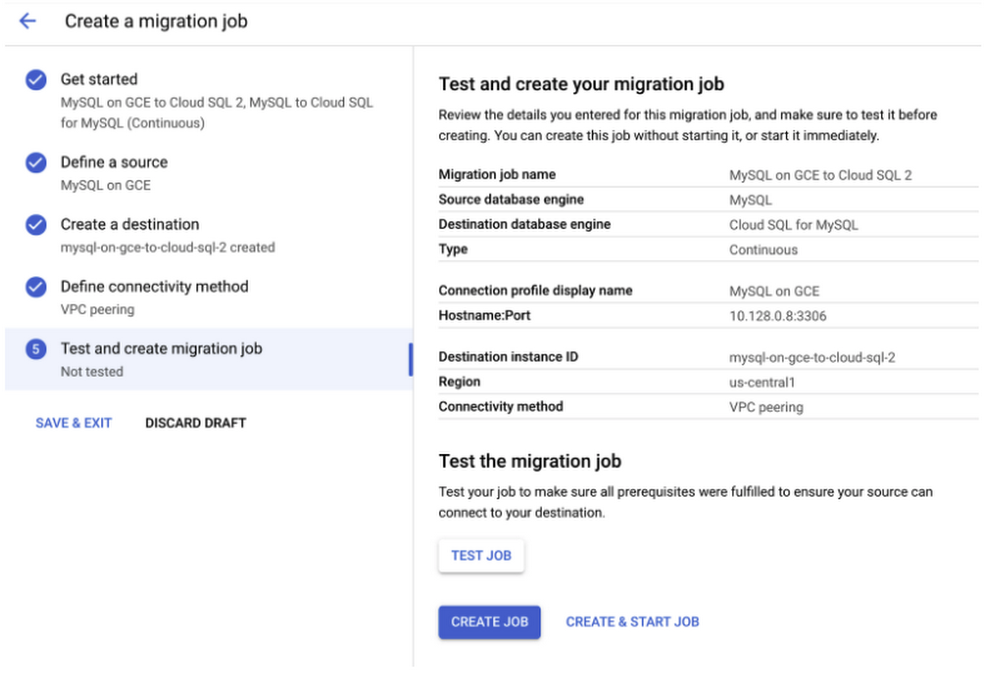Click the step 5 number badge

[x=36, y=349]
